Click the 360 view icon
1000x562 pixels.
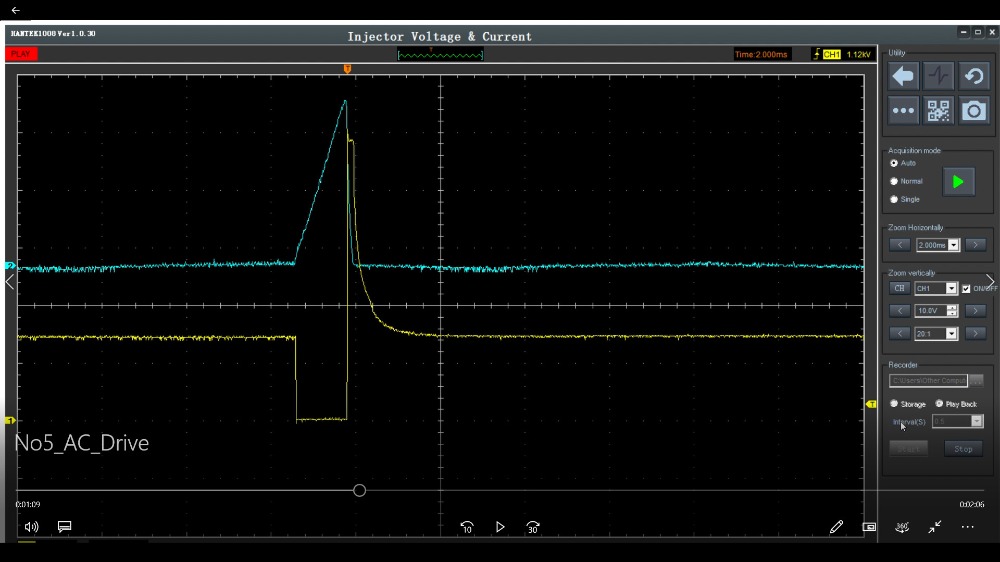click(x=902, y=527)
